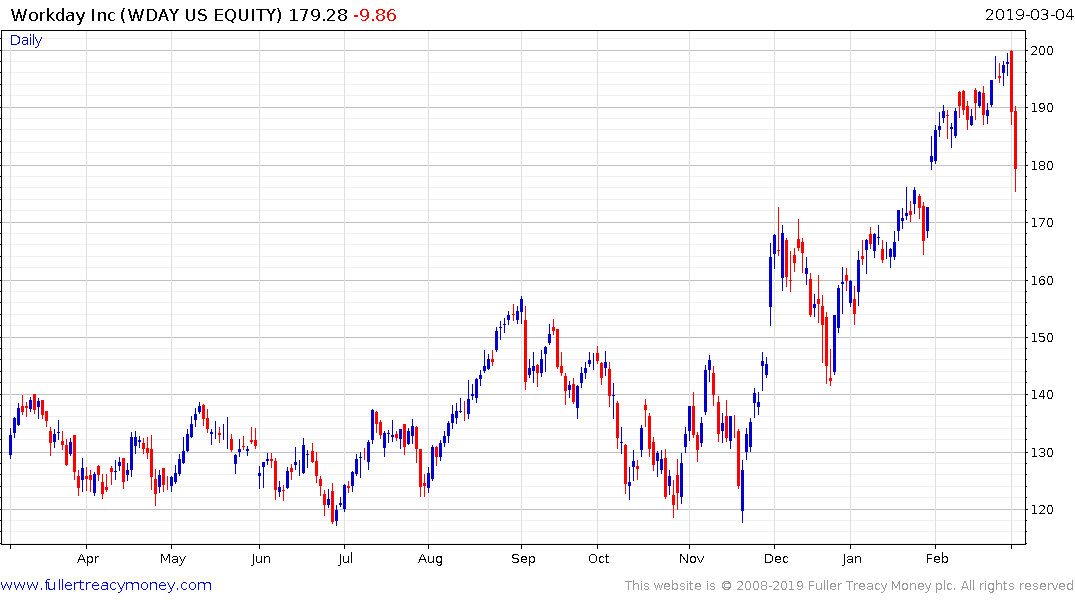Viewport: 1075px width, 600px height.
Task: Click the Sep label on the time axis
Action: tap(523, 559)
